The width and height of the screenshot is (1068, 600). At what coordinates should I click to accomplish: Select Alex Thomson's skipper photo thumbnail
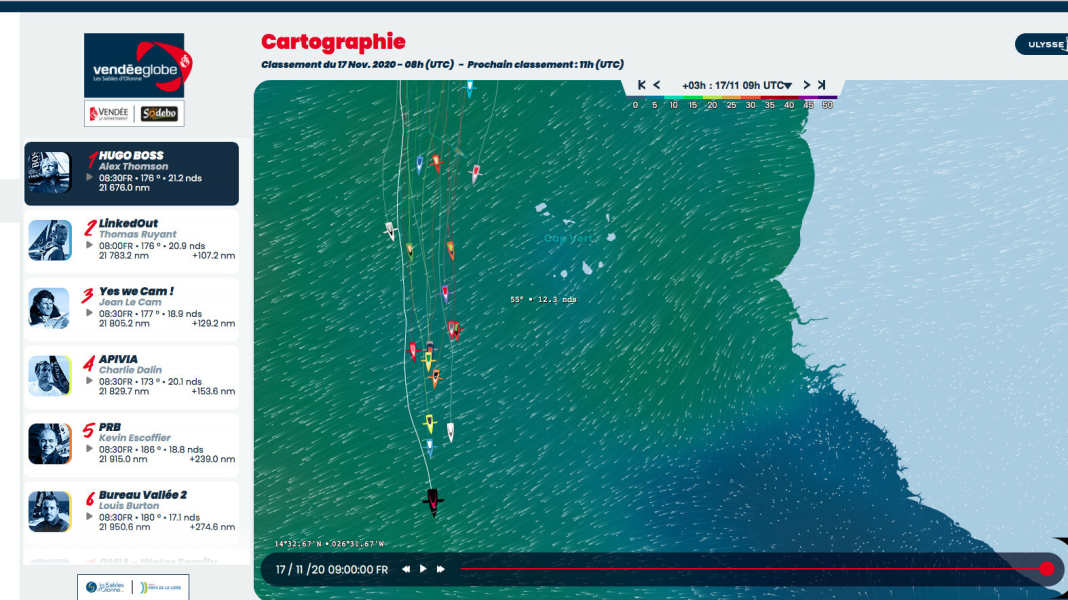point(49,173)
